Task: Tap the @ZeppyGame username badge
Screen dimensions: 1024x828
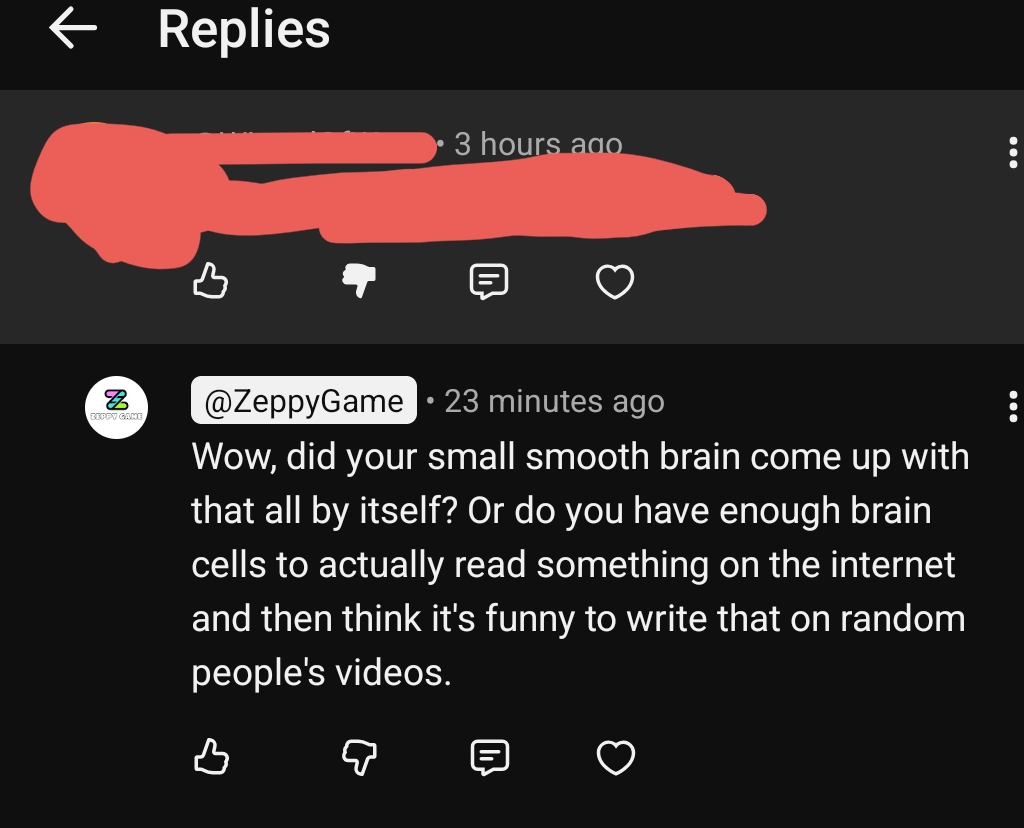Action: click(x=304, y=400)
